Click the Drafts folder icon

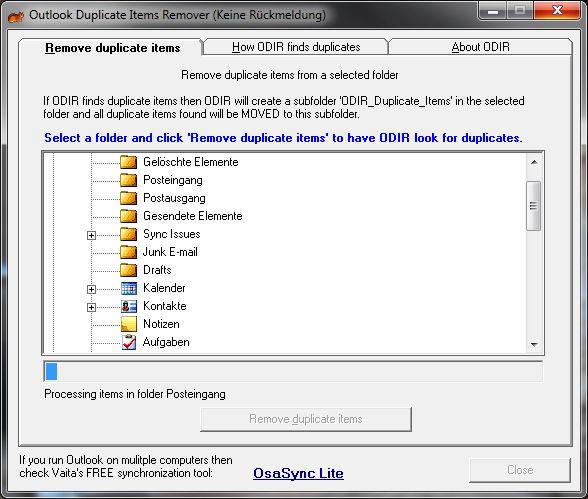[x=129, y=270]
